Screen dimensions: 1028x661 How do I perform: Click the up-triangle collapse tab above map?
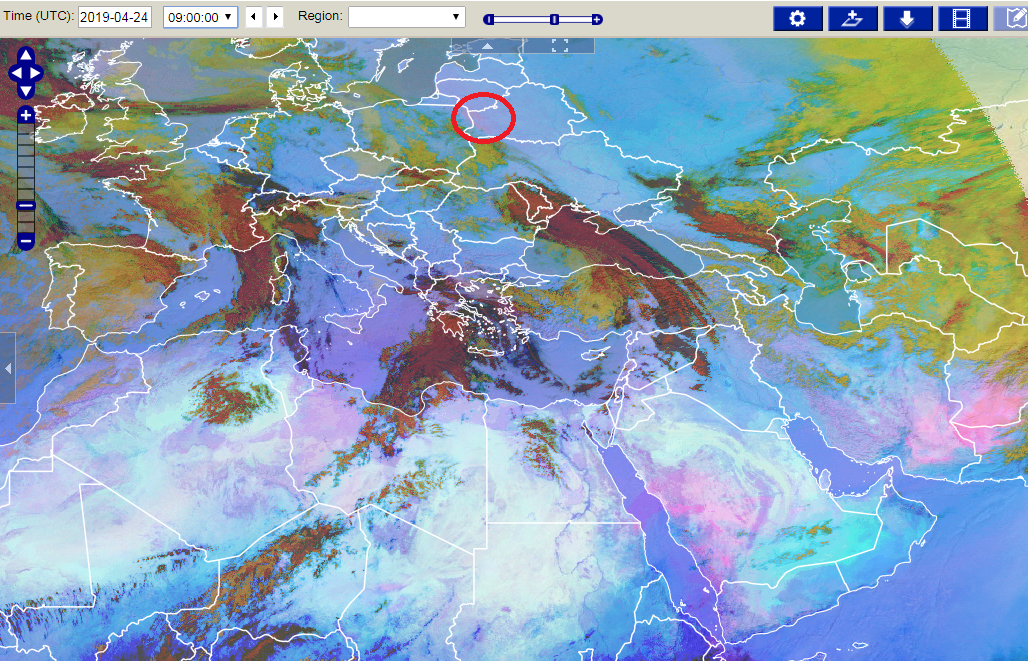487,45
